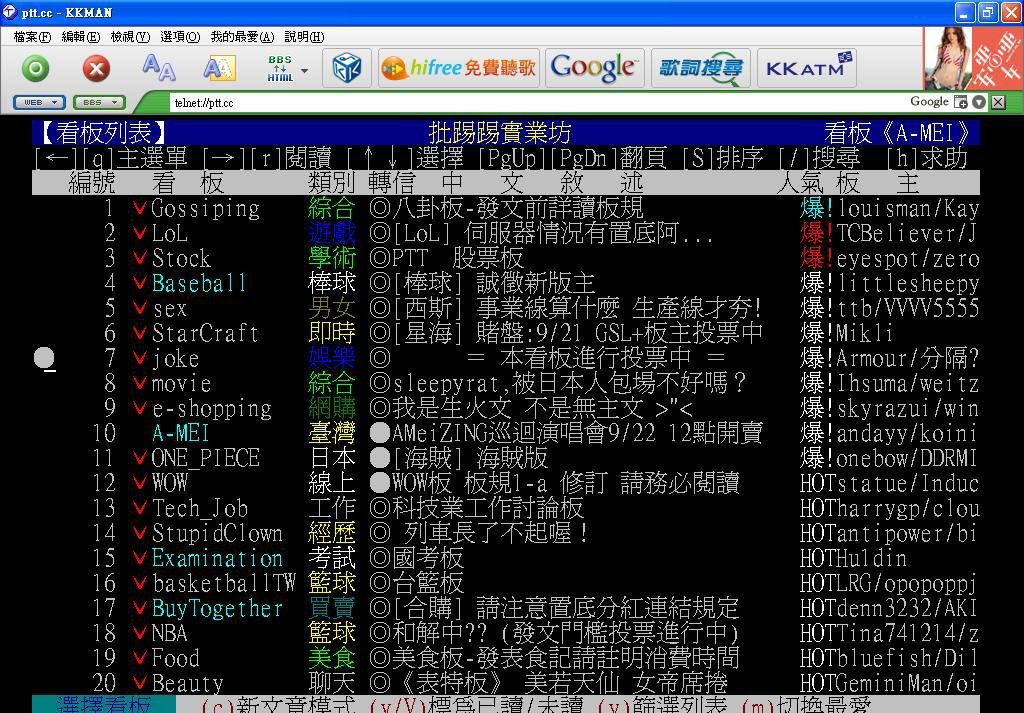Click the highlighted AA text color icon

click(219, 68)
